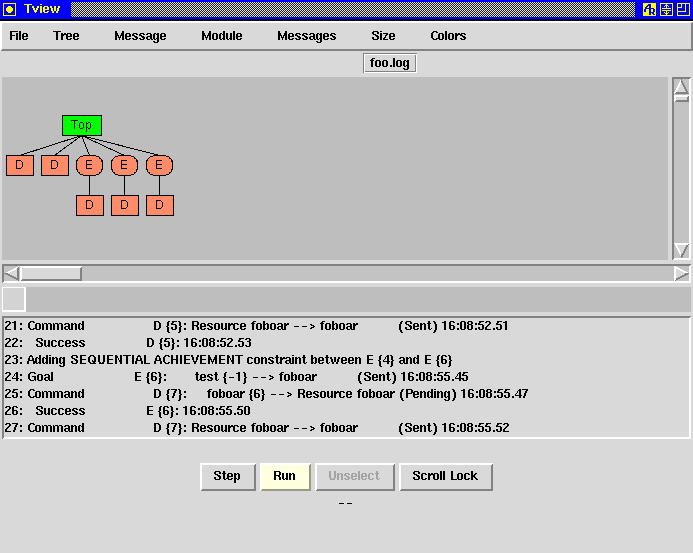The height and width of the screenshot is (553, 693).
Task: Toggle the small square box above the log
Action: tap(14, 299)
